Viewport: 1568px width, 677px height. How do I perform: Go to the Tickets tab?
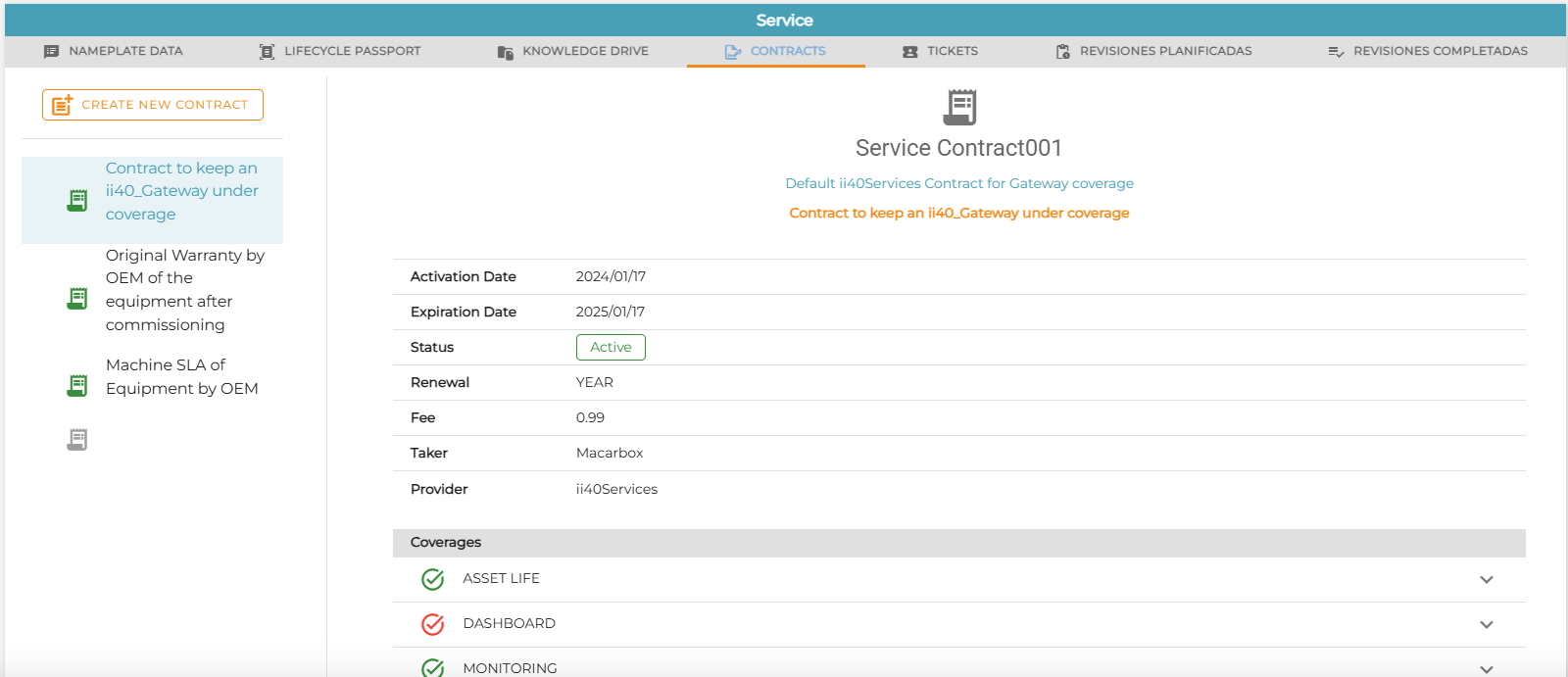(x=940, y=51)
